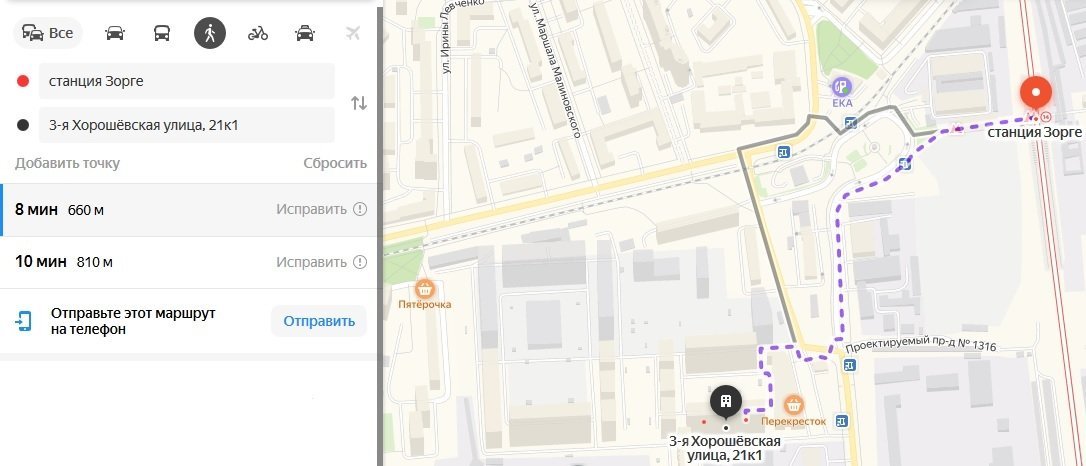Screen dimensions: 1086x466
Task: Select the pedestrian walking mode icon
Action: (210, 33)
